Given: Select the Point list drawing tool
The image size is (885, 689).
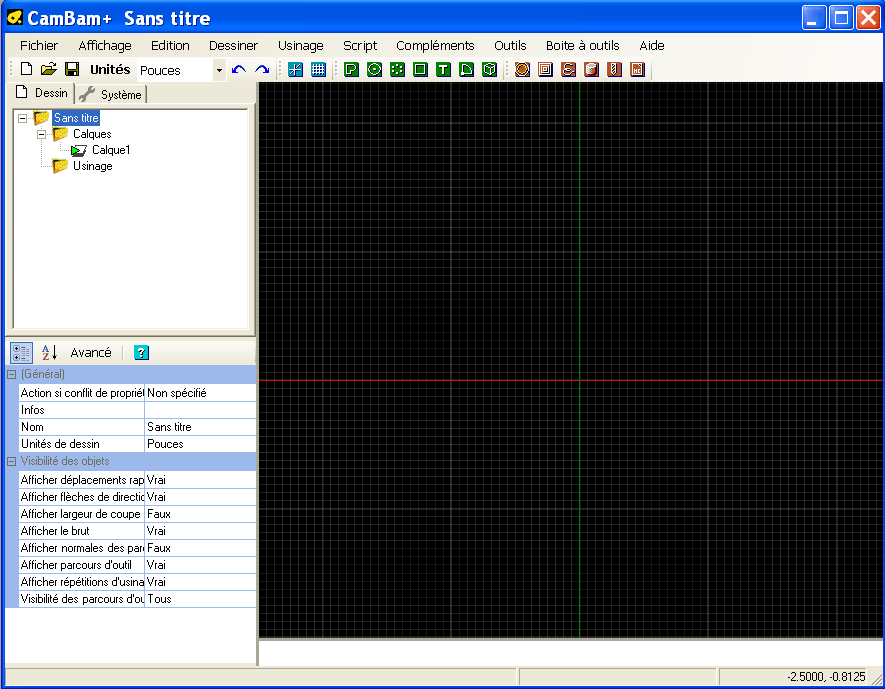Looking at the screenshot, I should coord(397,69).
